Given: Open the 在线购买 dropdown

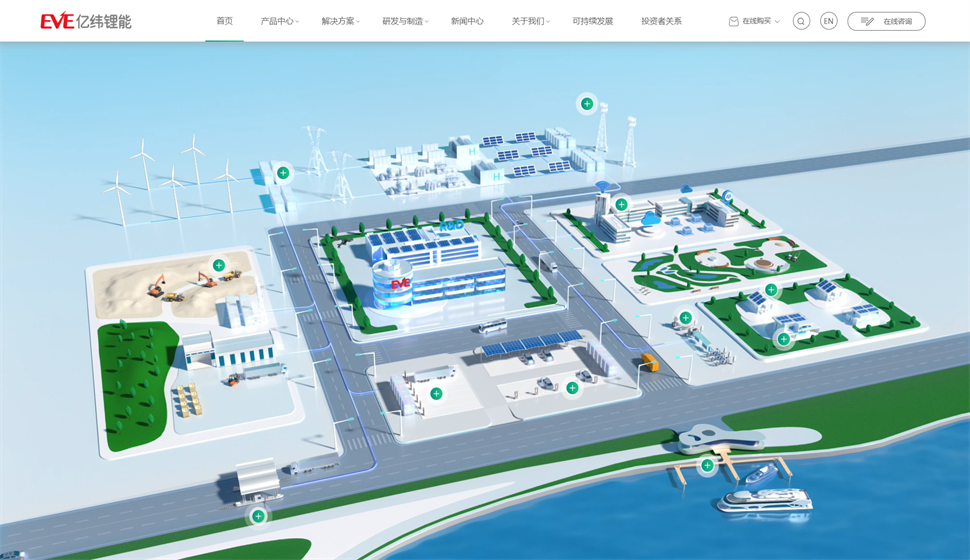Looking at the screenshot, I should coord(754,21).
